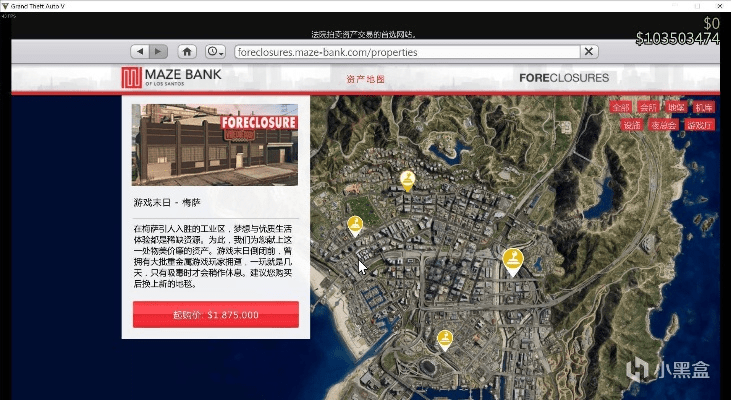Select the northernmost arcade map marker

[407, 180]
